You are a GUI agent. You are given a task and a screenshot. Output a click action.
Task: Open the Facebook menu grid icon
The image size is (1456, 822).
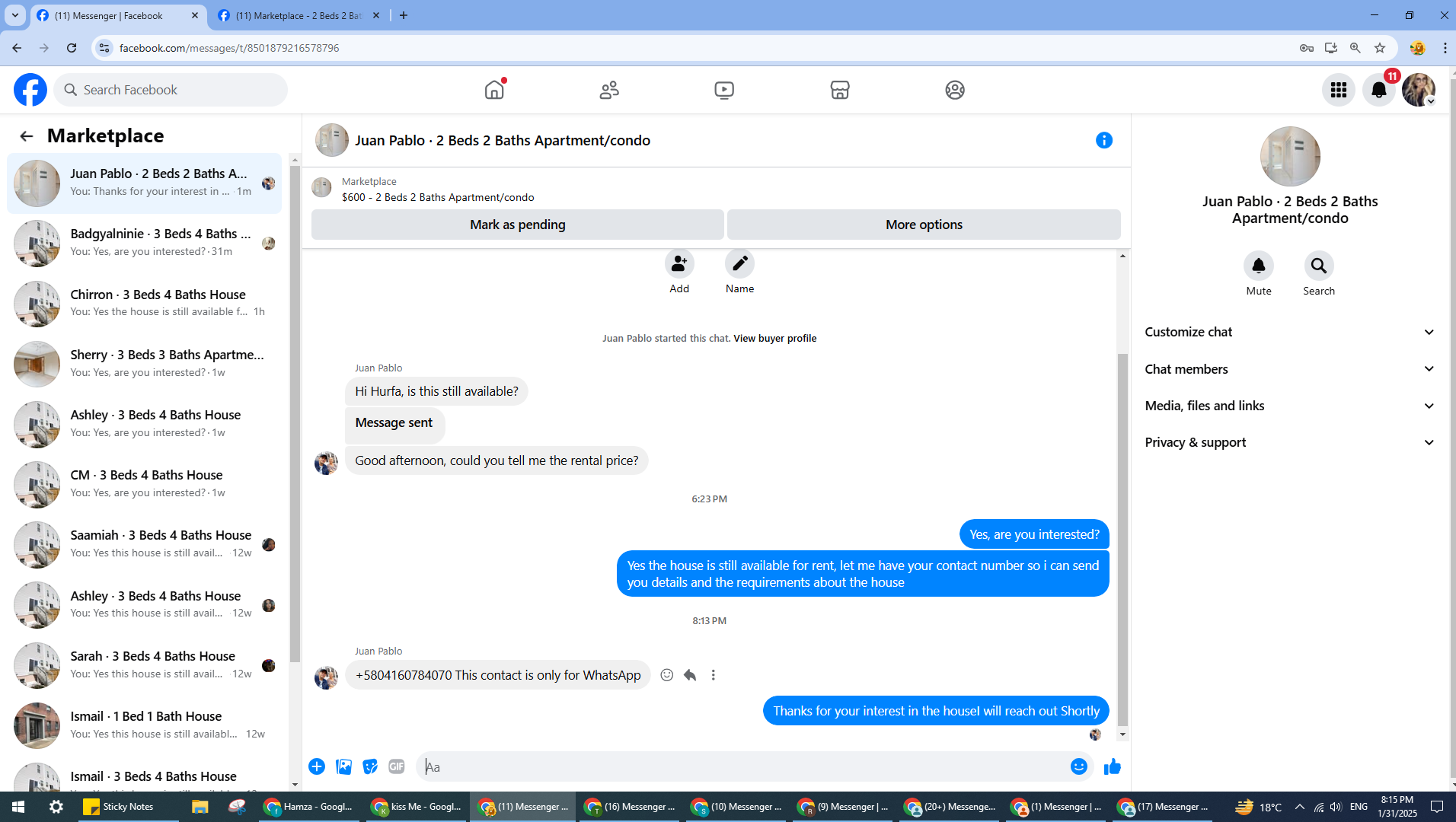click(1339, 90)
